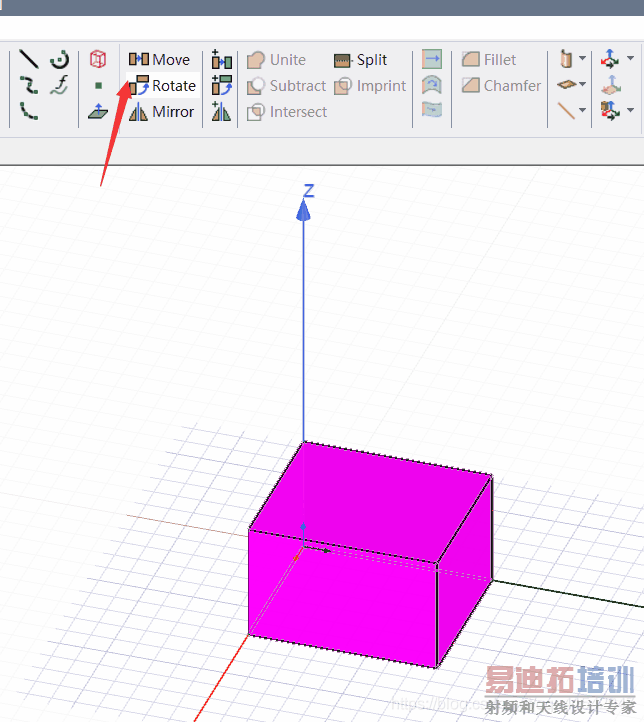Open dropdown beside solid cylinder icon
Viewport: 644px width, 722px height.
(582, 58)
